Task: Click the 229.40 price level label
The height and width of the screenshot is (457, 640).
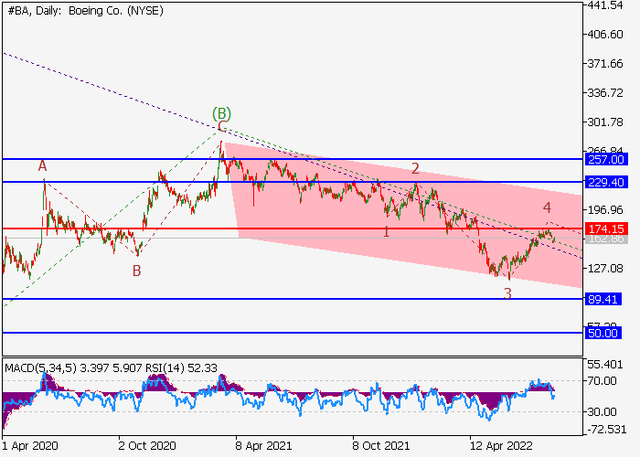Action: (607, 182)
